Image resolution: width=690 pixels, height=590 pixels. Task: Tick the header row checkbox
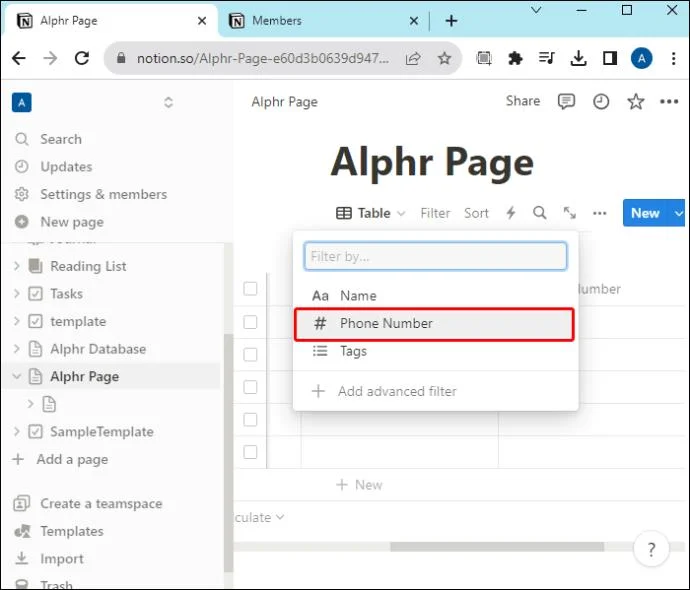(x=250, y=289)
